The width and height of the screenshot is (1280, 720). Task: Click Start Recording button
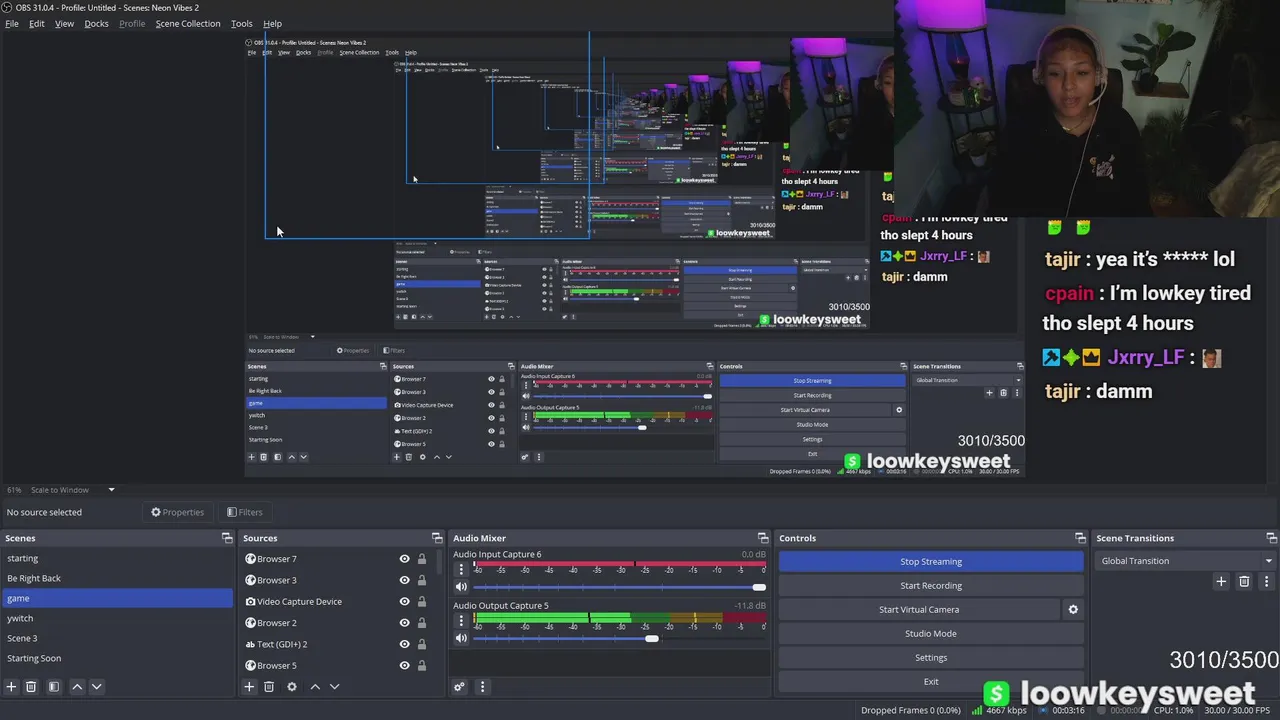pos(931,585)
